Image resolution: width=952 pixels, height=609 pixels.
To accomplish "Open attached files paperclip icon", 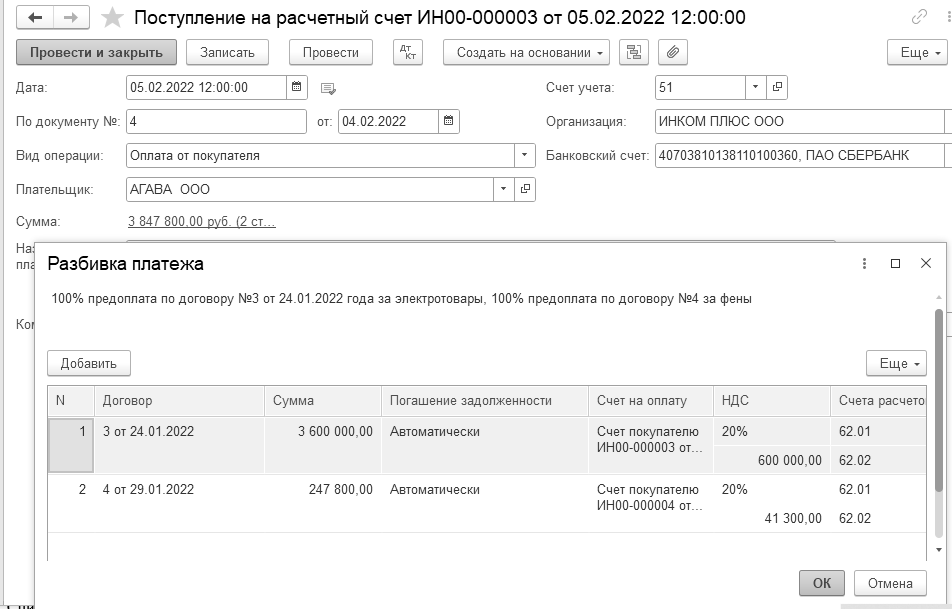I will 673,52.
